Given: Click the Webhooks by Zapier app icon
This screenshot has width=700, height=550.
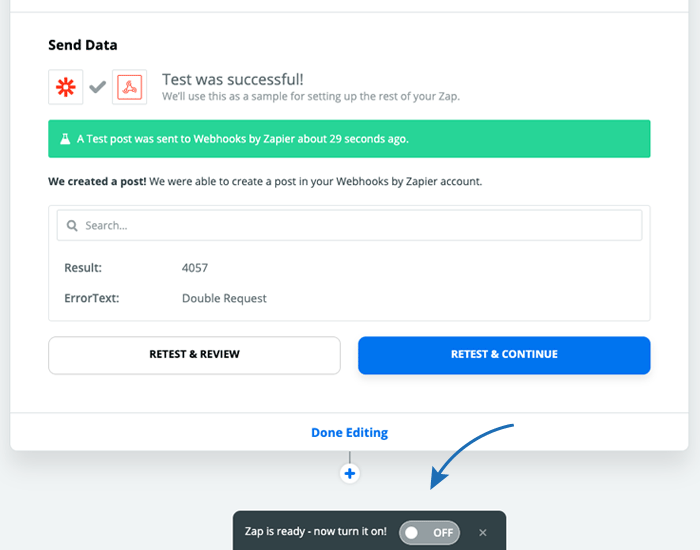Looking at the screenshot, I should [129, 87].
